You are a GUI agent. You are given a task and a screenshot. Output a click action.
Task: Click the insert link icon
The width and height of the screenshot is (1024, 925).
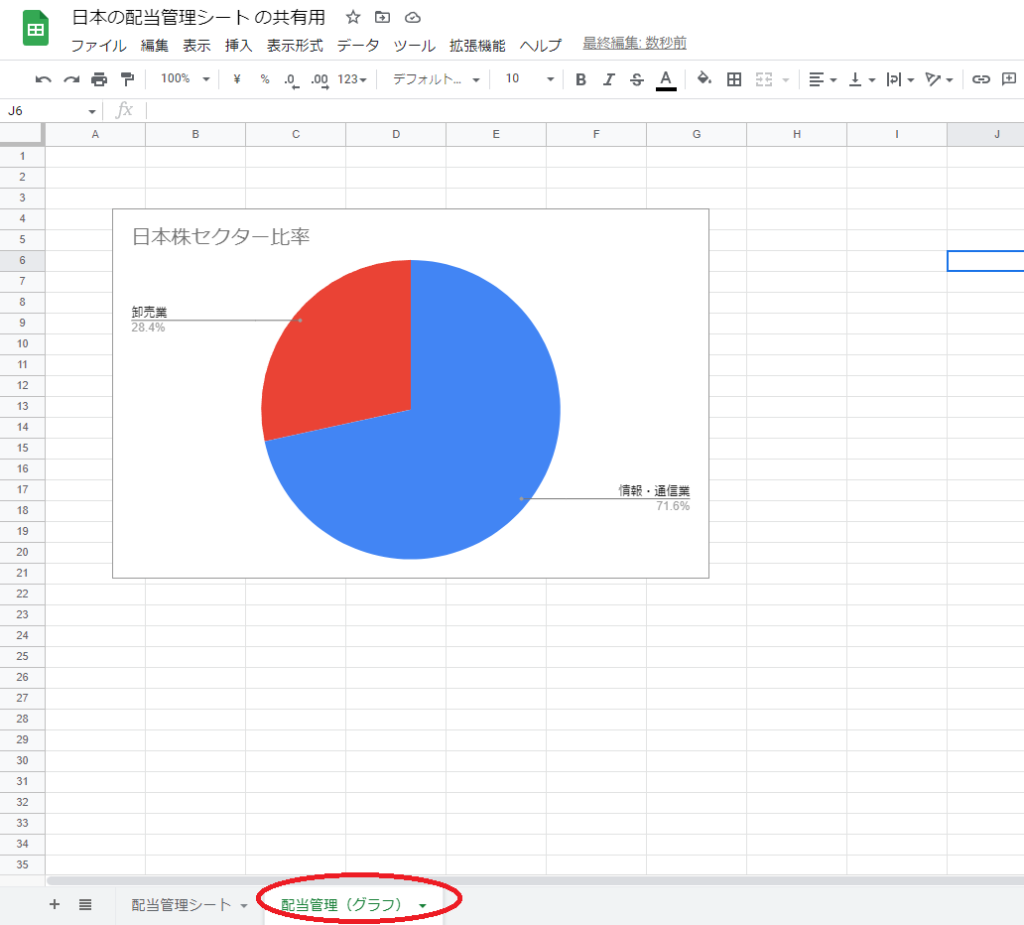click(x=981, y=79)
